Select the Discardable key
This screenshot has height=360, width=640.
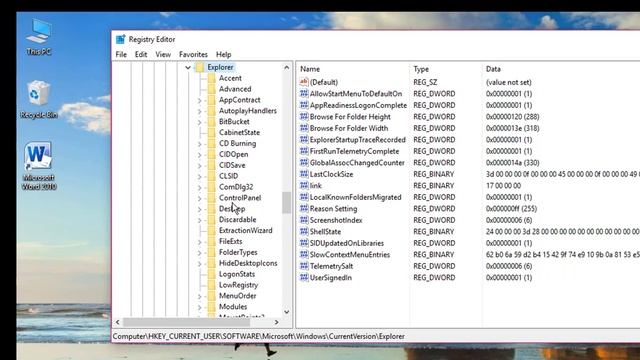pyautogui.click(x=237, y=220)
